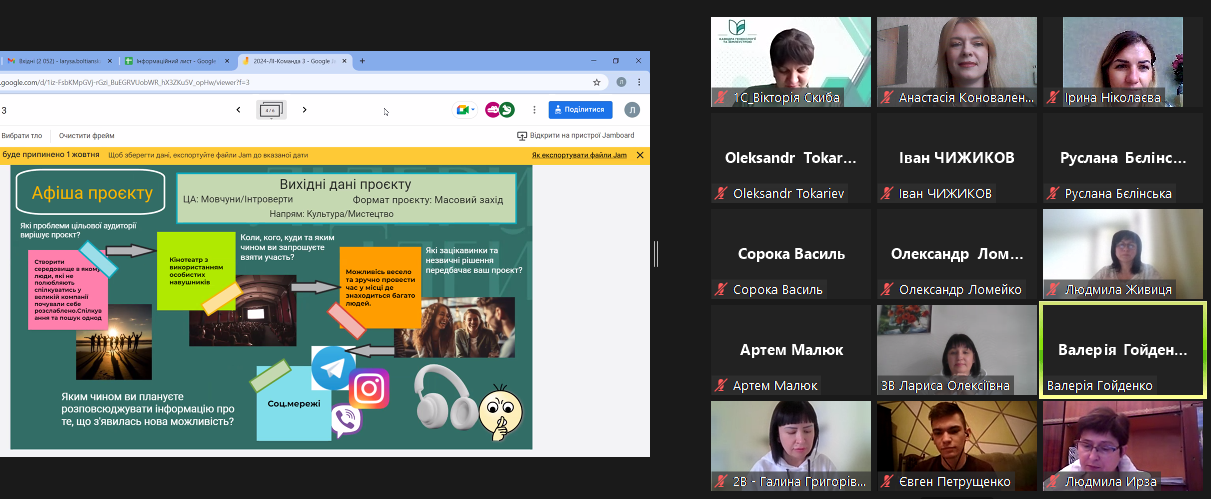The height and width of the screenshot is (499, 1211).
Task: Open the Як експортувати файли Jam link
Action: (578, 155)
